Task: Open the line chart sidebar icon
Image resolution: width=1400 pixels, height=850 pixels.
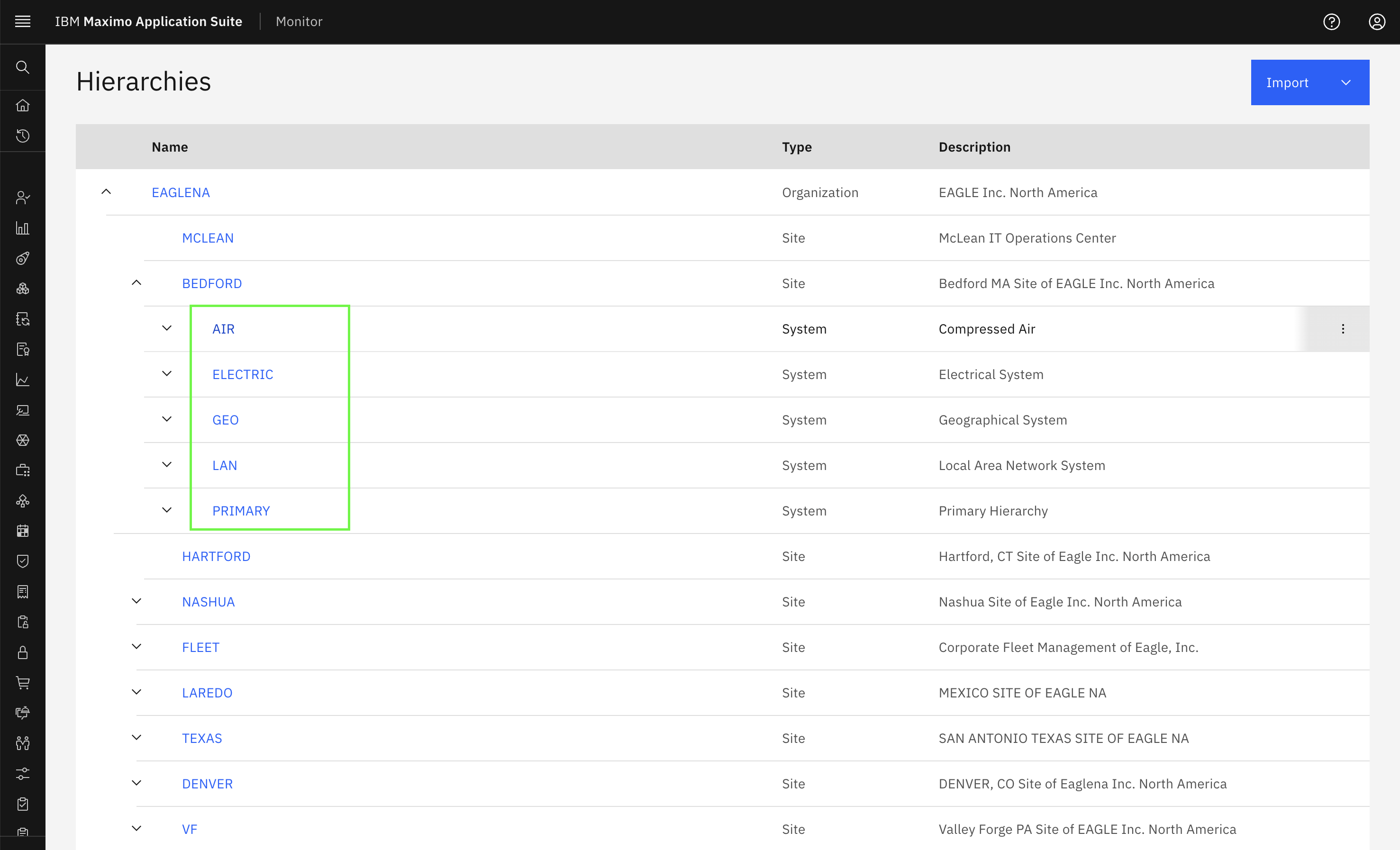Action: pos(23,380)
